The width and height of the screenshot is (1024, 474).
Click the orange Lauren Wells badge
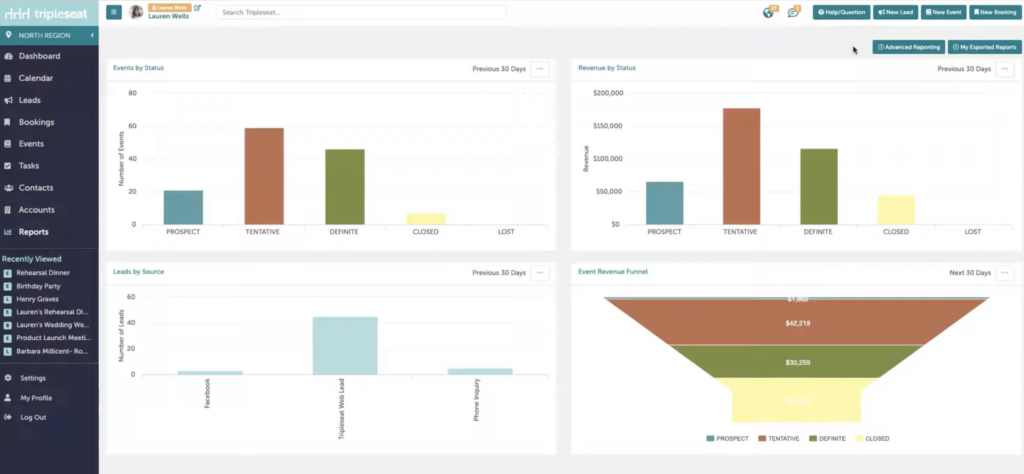click(x=170, y=7)
